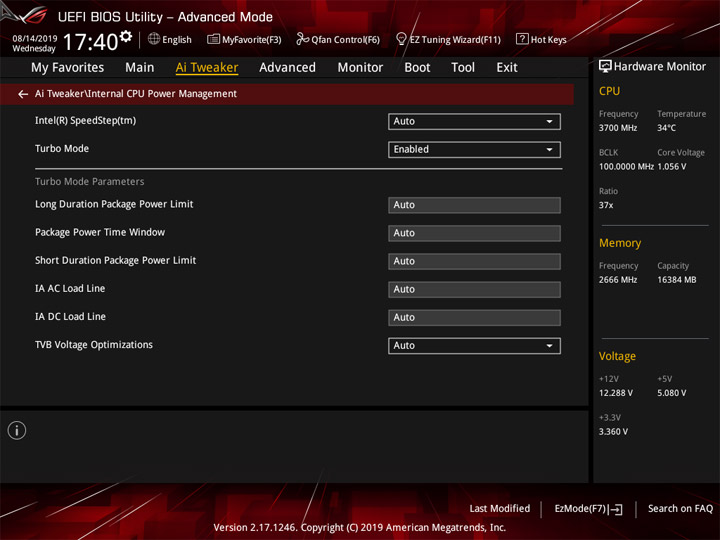Click CPU temperature 34°C value
Screen dimensions: 720x540
coord(666,128)
